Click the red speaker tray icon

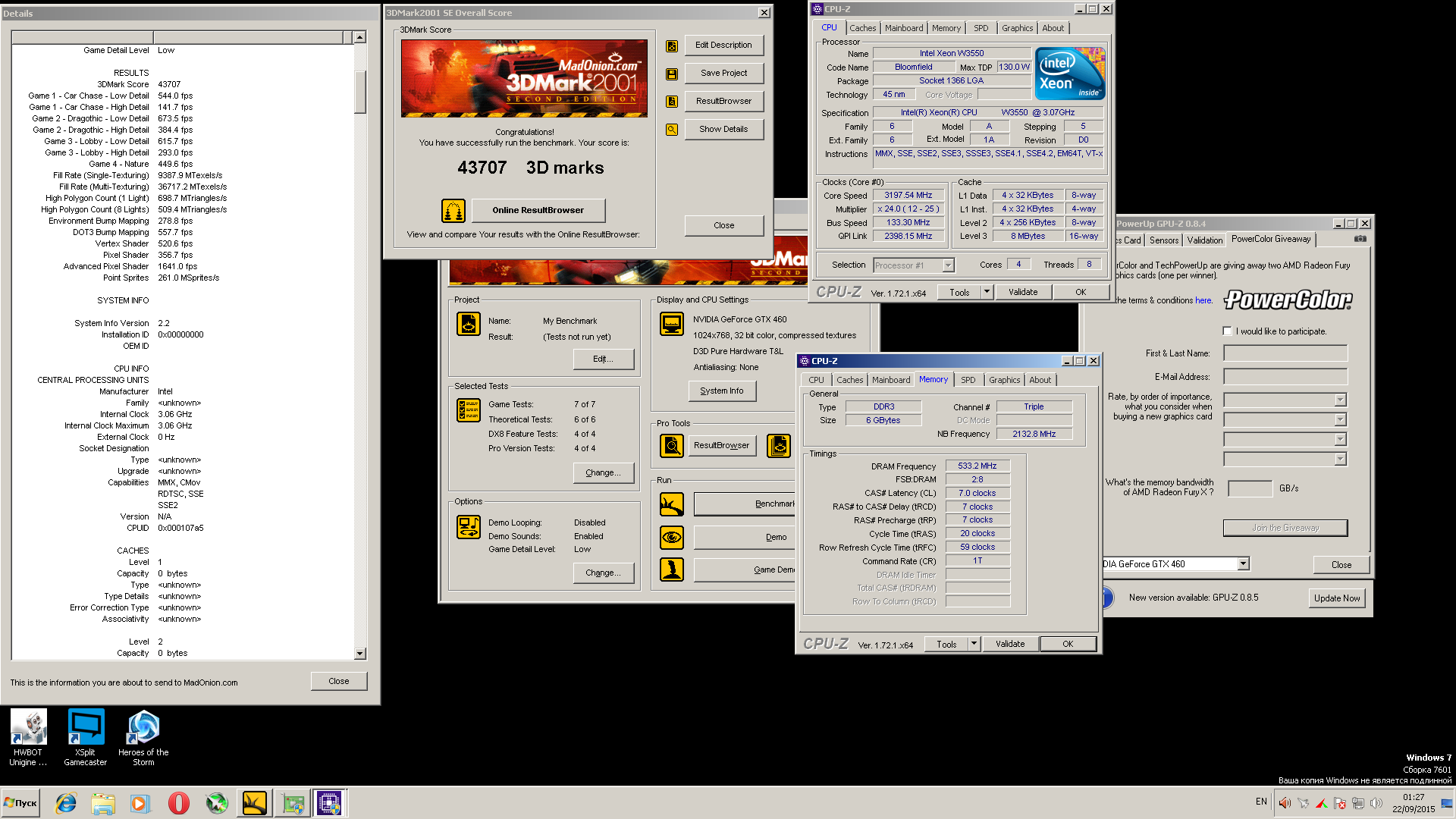click(1285, 803)
